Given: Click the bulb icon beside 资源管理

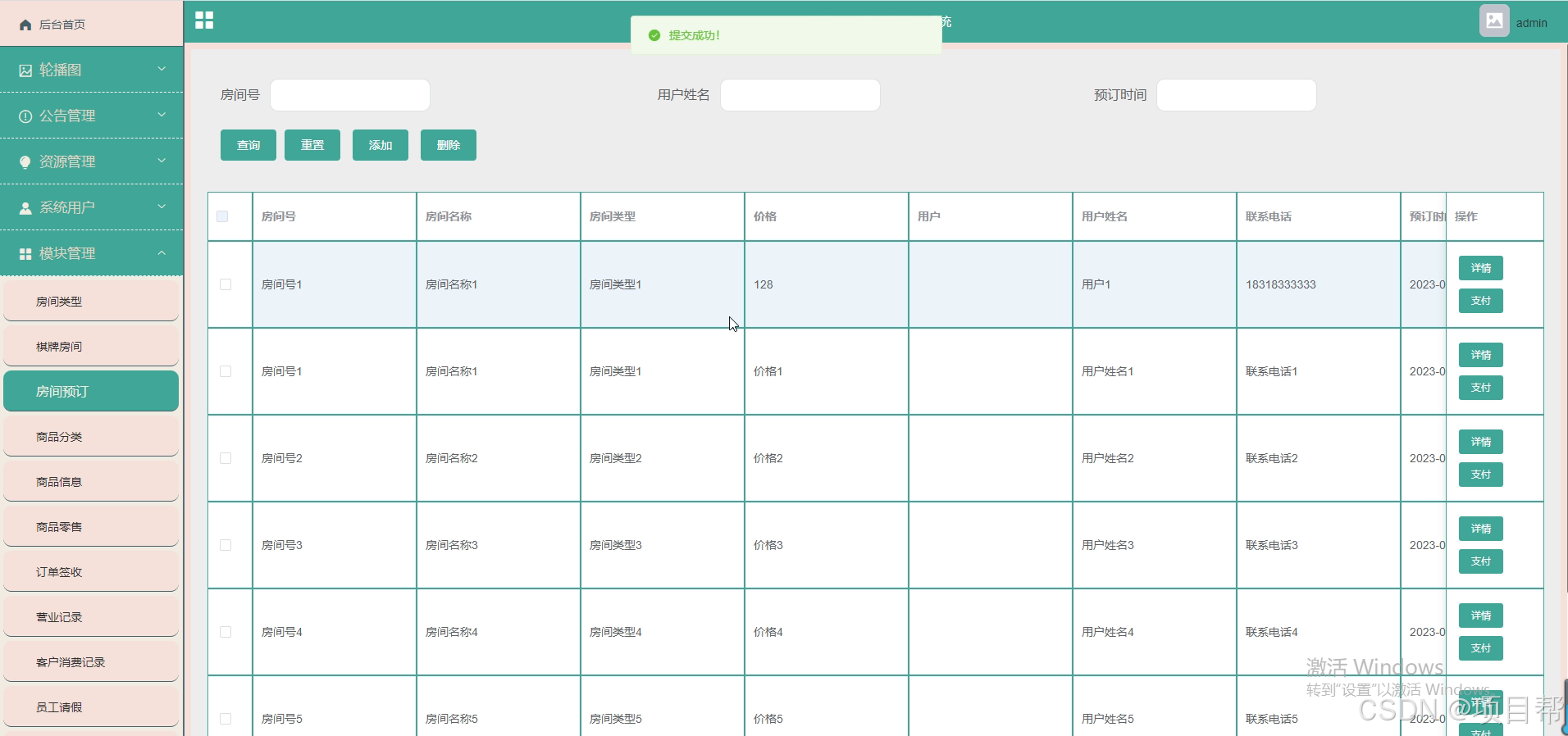Looking at the screenshot, I should [x=25, y=162].
